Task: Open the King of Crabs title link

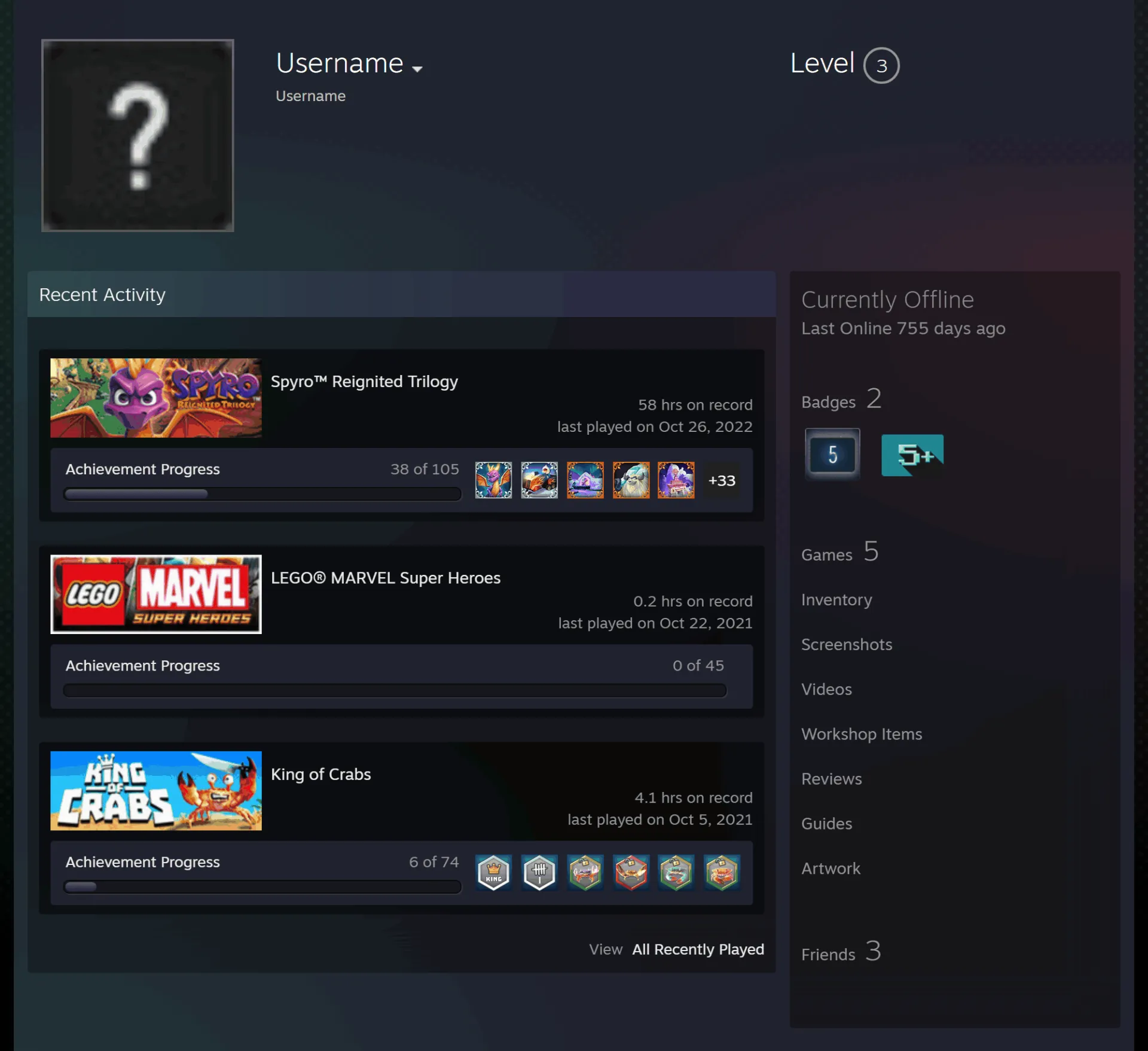Action: tap(321, 774)
